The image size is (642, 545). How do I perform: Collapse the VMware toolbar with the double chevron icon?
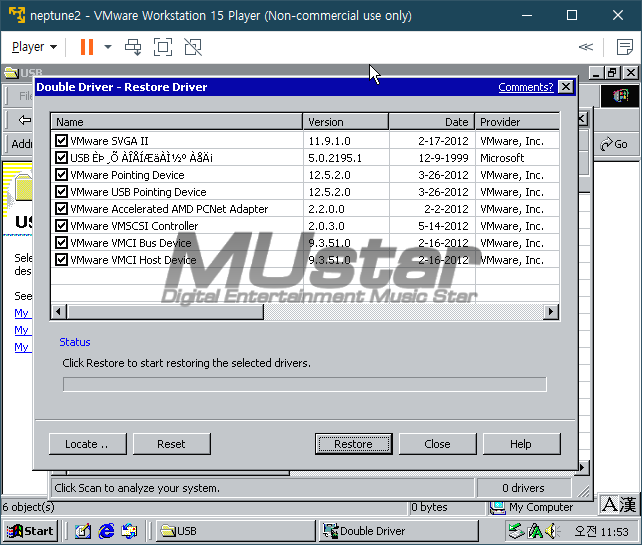585,47
